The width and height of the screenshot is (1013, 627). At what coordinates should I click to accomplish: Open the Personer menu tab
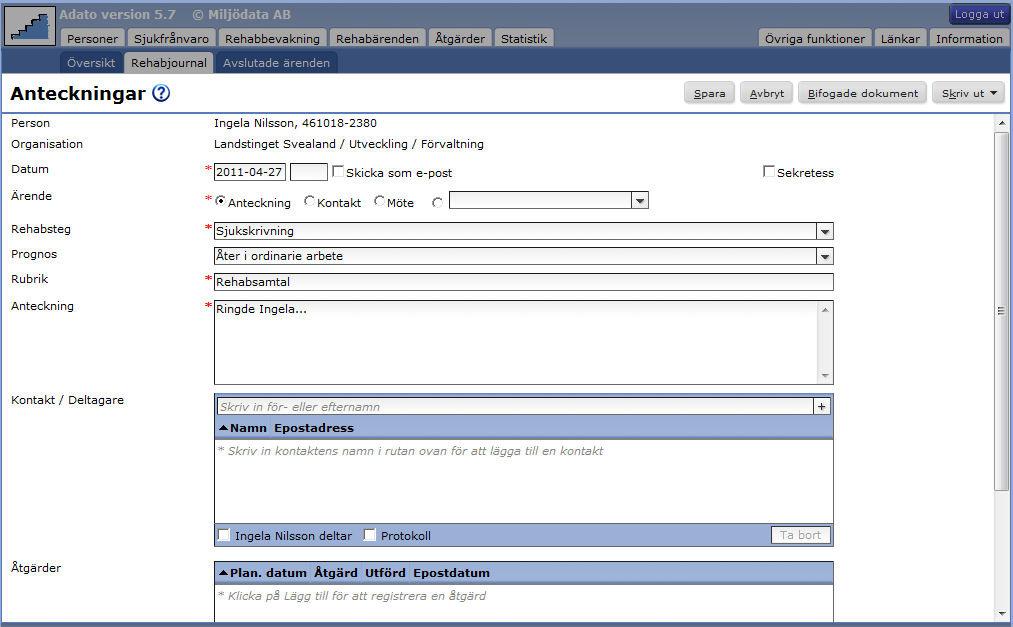coord(92,39)
